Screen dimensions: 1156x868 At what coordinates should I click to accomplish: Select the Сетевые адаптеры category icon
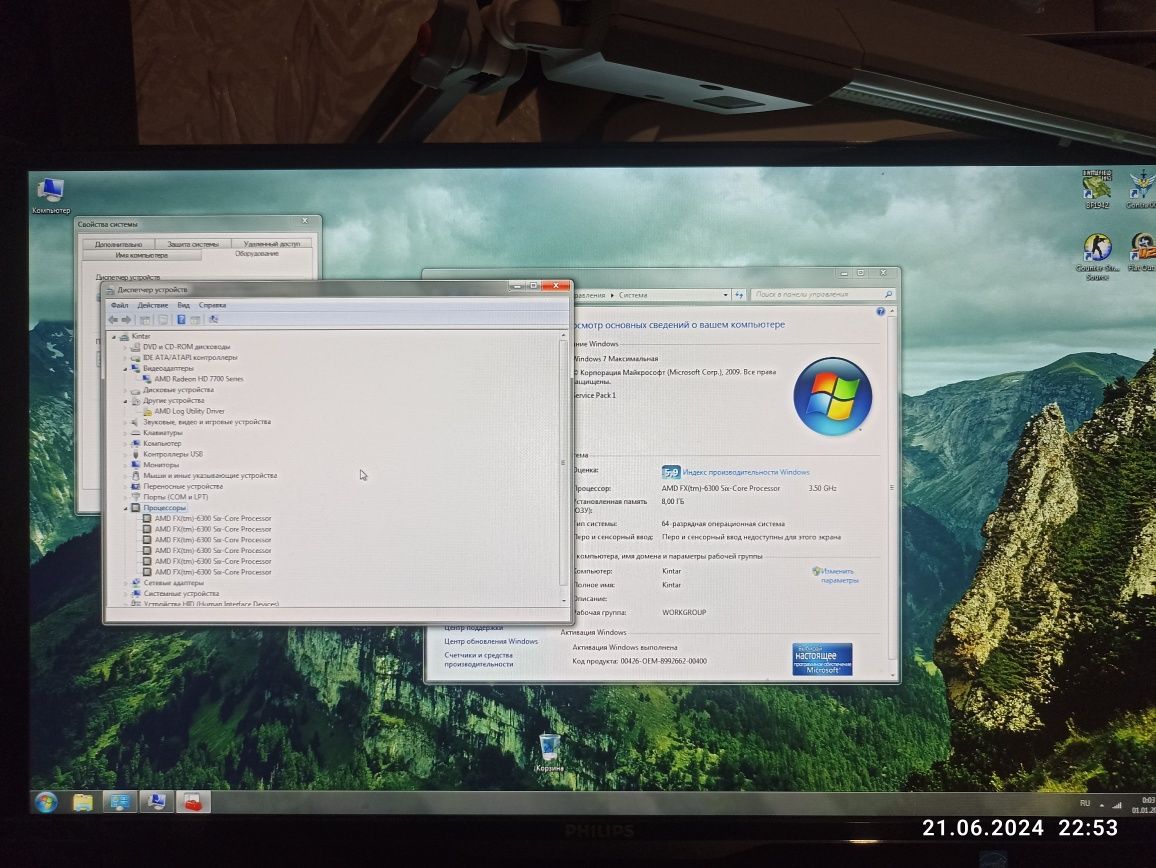pos(136,583)
